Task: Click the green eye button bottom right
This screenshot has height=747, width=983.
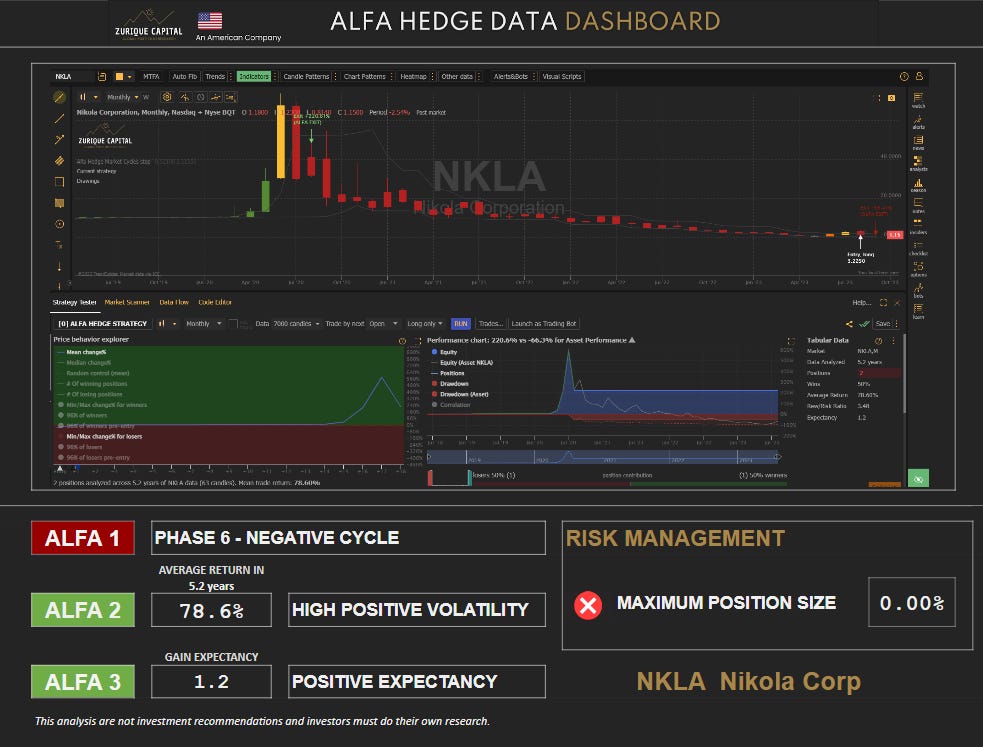Action: [x=918, y=479]
